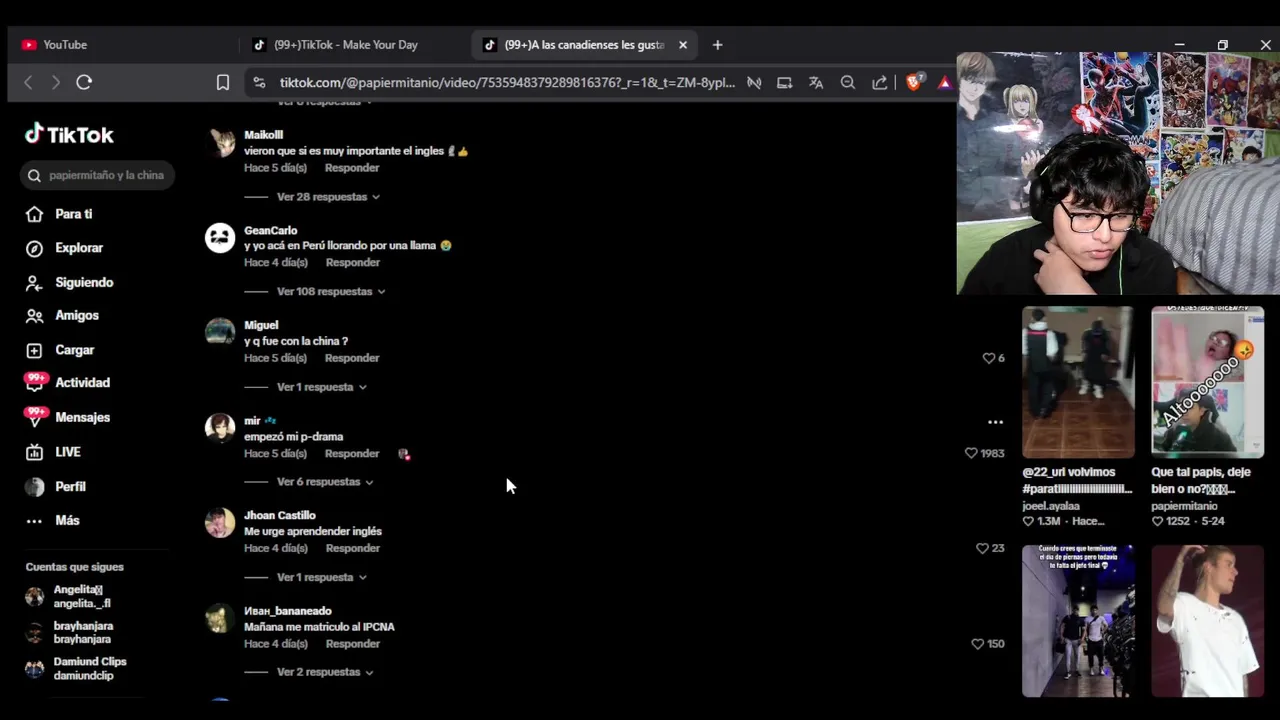Click the browser address bar URL
Viewport: 1280px width, 720px height.
click(x=507, y=83)
